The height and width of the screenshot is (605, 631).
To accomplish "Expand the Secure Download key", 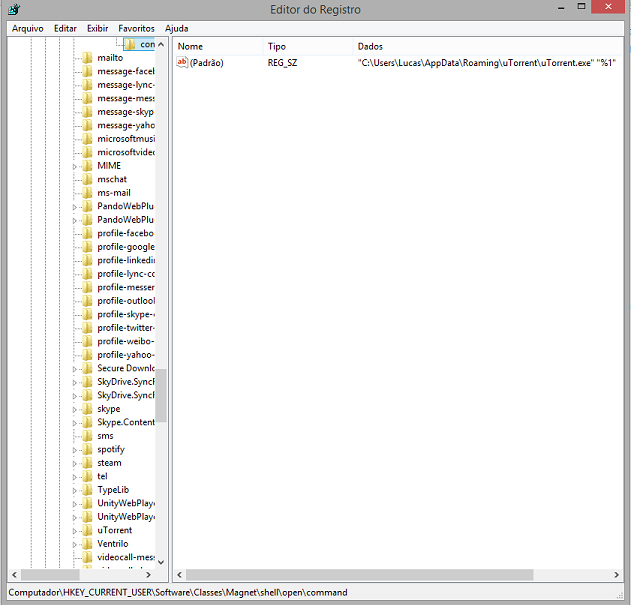I will 74,369.
